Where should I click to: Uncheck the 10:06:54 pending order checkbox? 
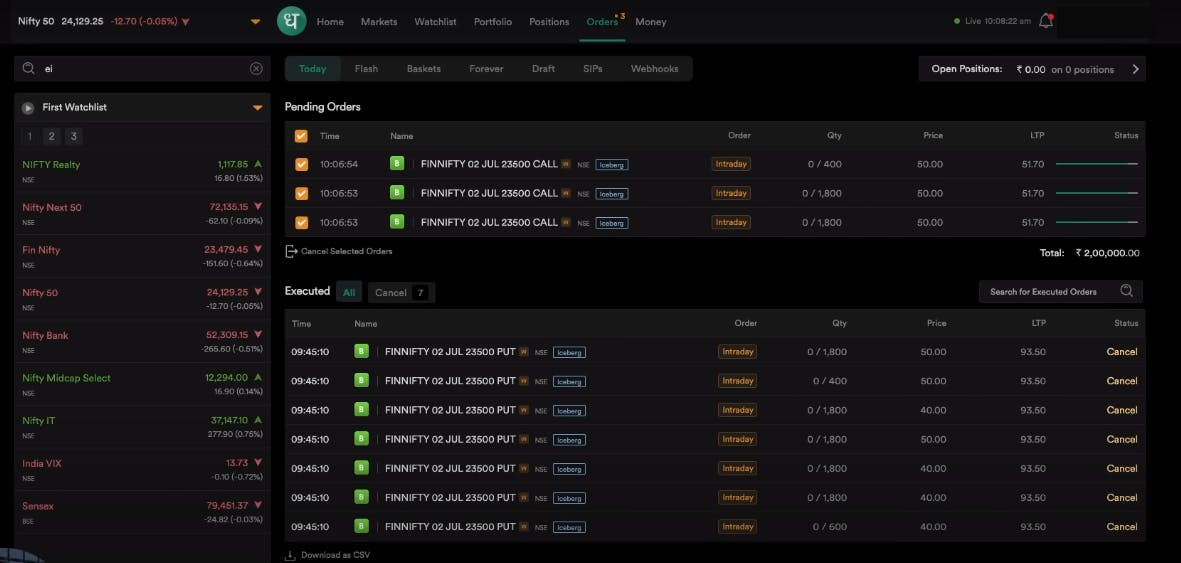[301, 165]
